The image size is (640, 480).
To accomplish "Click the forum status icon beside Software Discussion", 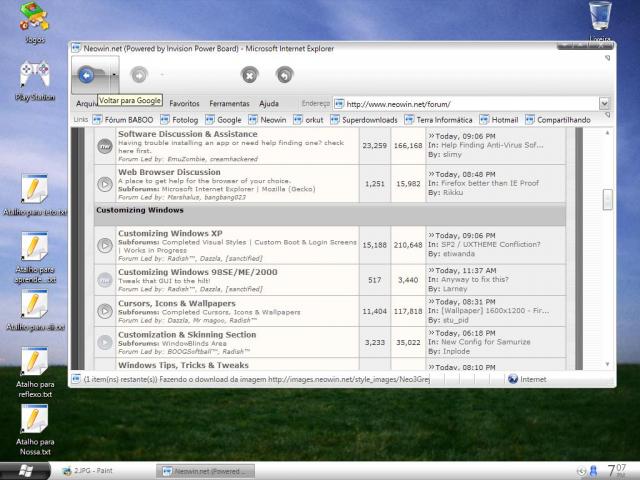I will click(105, 146).
